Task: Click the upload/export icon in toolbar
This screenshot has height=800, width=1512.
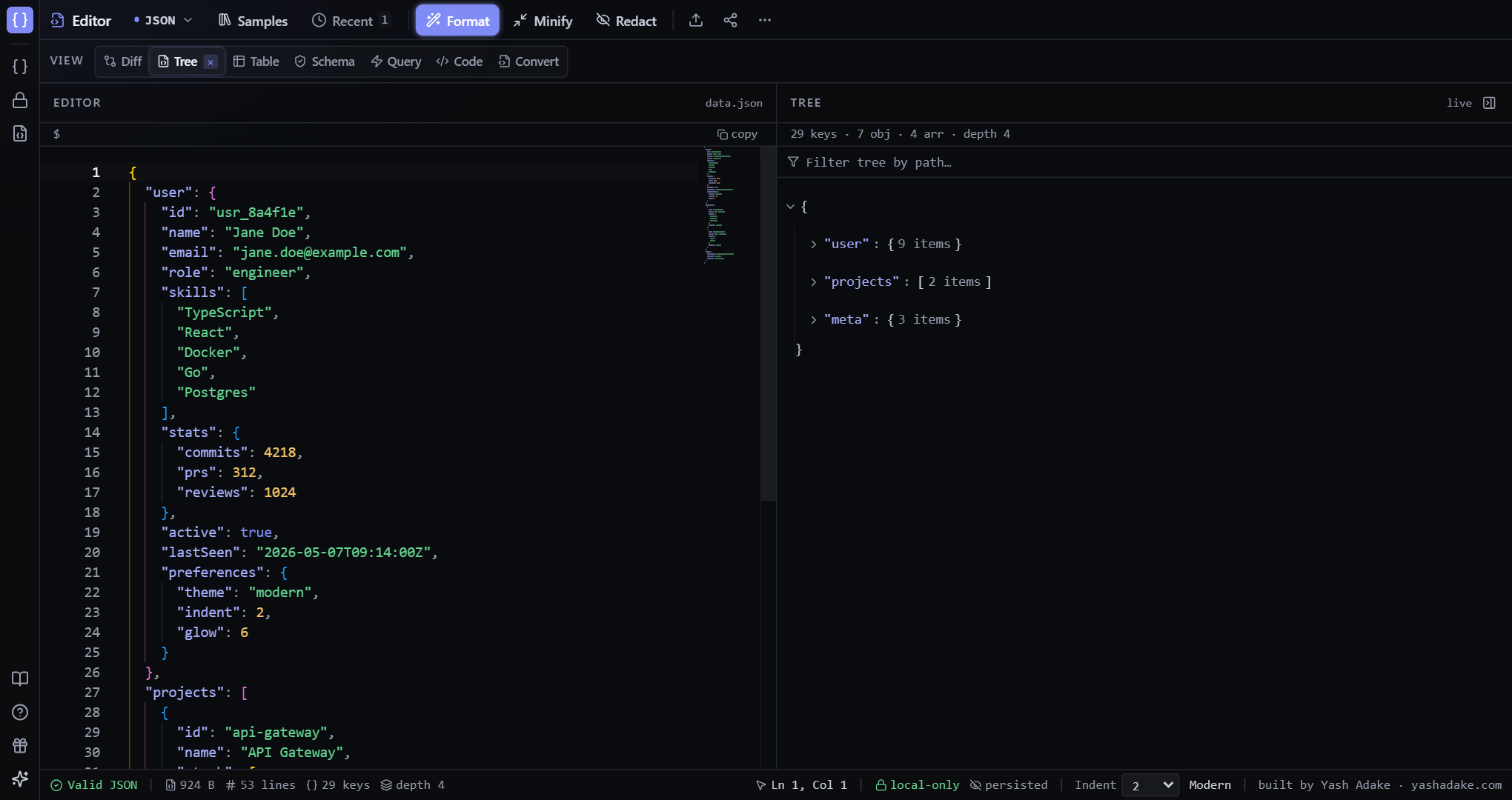Action: tap(695, 21)
